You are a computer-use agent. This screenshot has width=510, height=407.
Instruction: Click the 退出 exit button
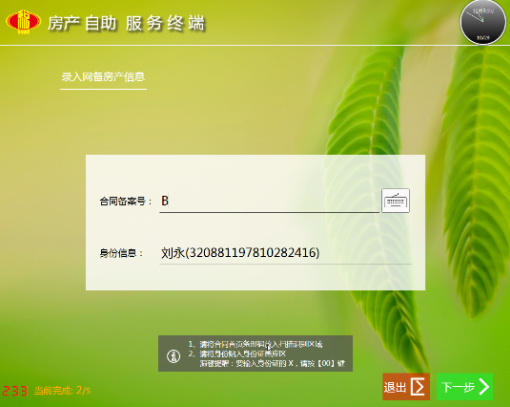pyautogui.click(x=406, y=387)
